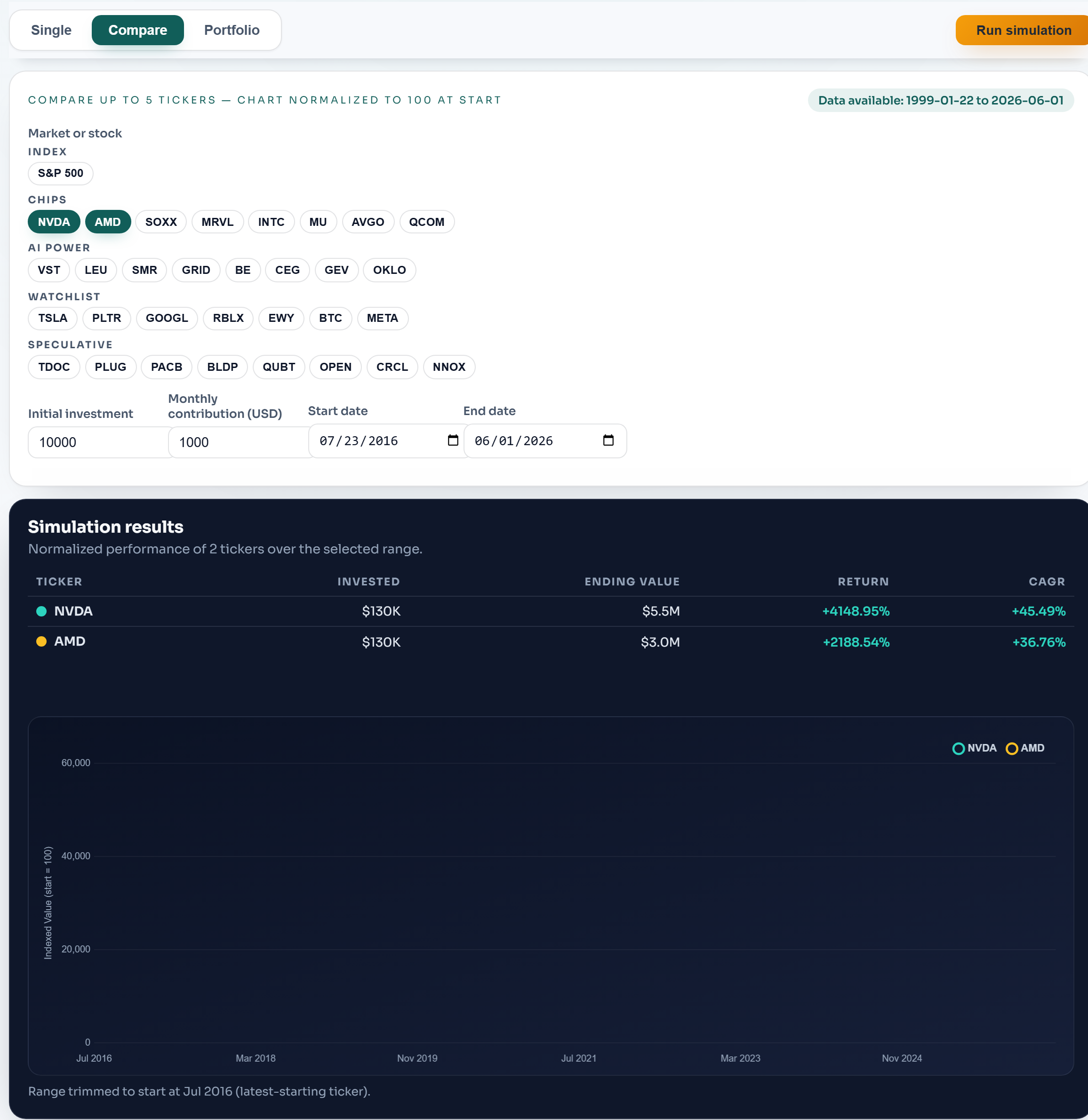Deselect the NVDA ticker chip
This screenshot has height=1120, width=1088.
point(54,222)
